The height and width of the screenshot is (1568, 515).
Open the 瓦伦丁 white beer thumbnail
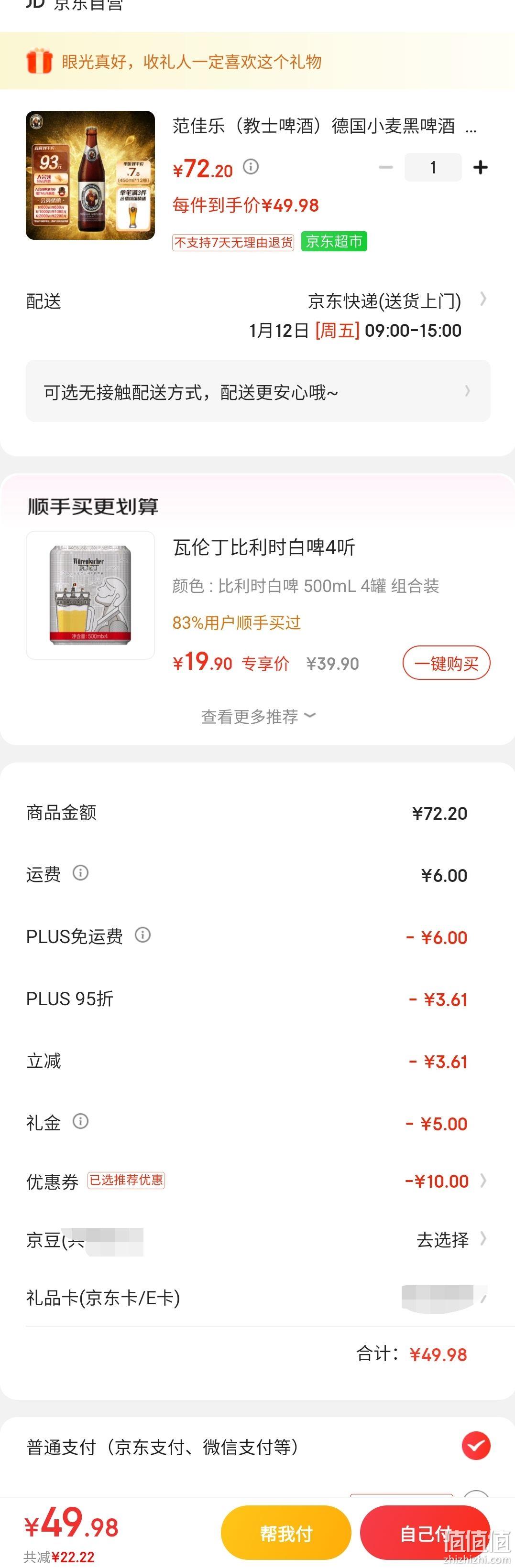pyautogui.click(x=90, y=595)
